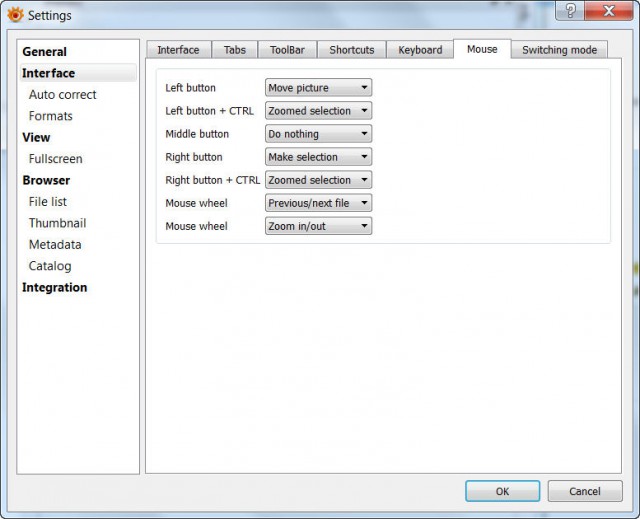Open the Switching mode tab
This screenshot has height=519, width=640.
click(x=560, y=50)
